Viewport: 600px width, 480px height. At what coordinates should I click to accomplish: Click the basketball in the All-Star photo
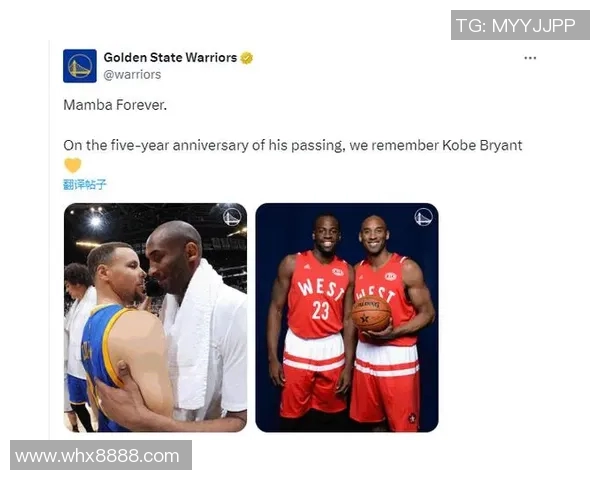(372, 313)
